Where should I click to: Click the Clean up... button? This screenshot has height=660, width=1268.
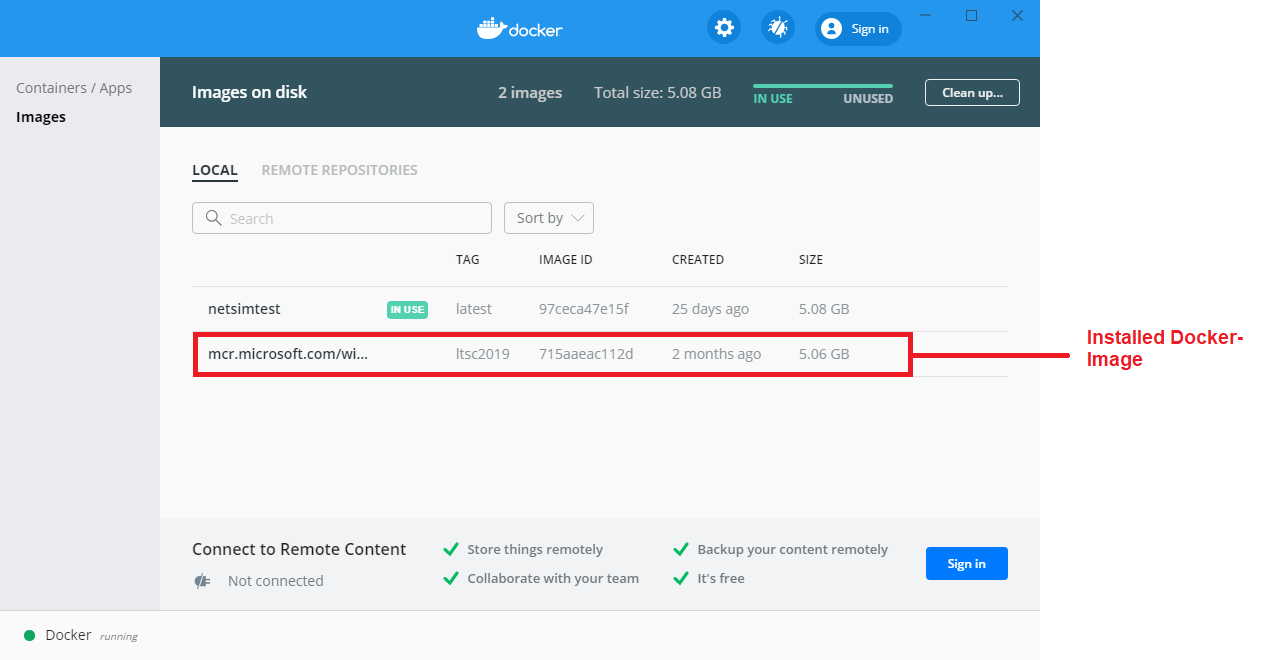tap(972, 93)
